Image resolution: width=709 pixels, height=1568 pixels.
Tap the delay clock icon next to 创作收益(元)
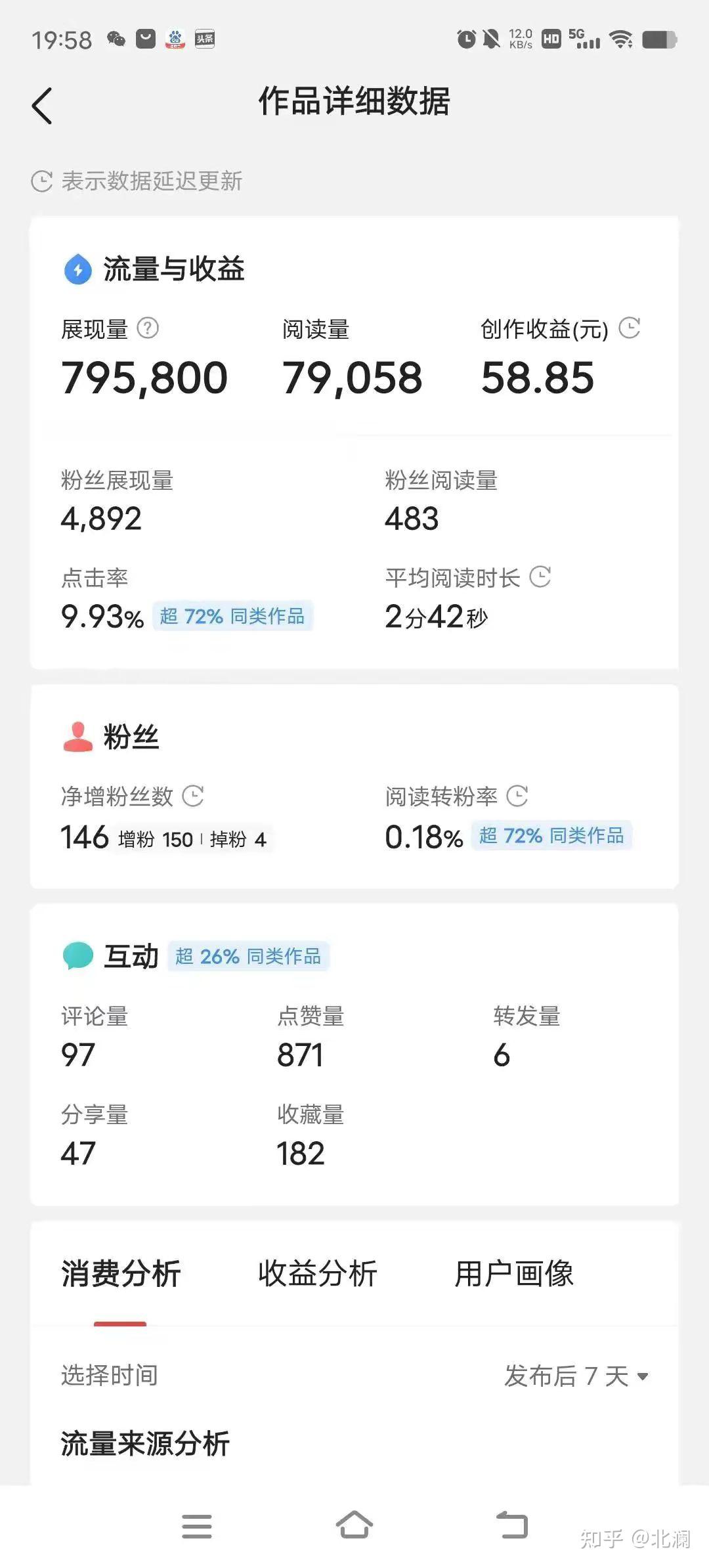pyautogui.click(x=630, y=328)
